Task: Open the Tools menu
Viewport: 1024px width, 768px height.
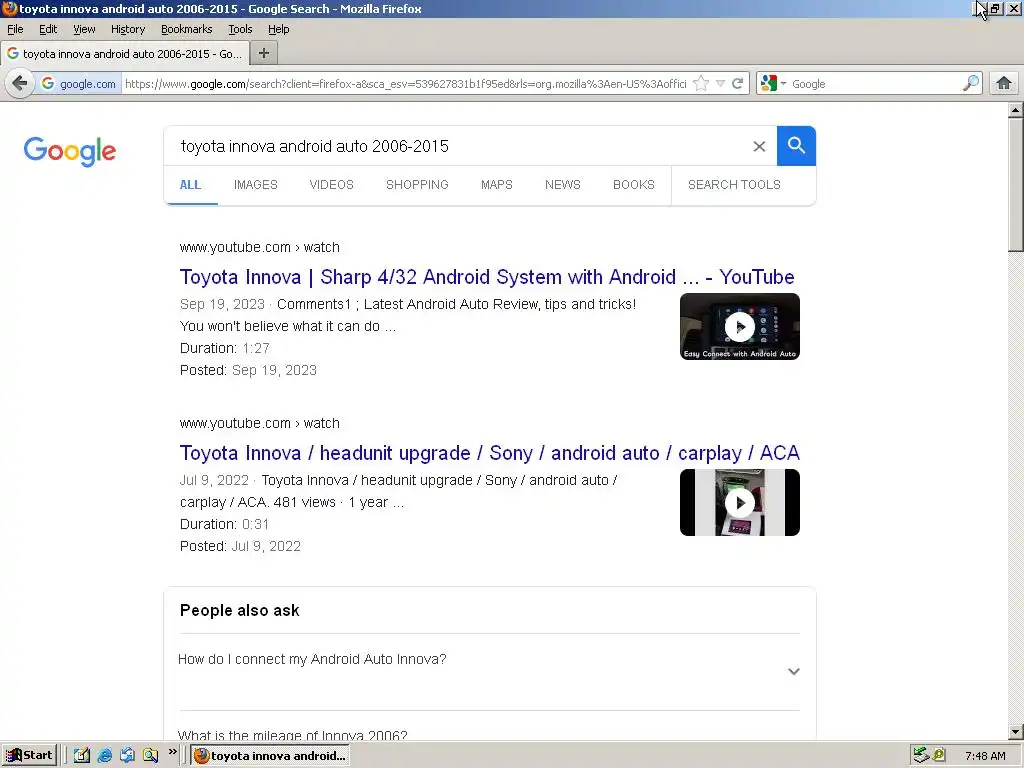Action: pyautogui.click(x=240, y=29)
